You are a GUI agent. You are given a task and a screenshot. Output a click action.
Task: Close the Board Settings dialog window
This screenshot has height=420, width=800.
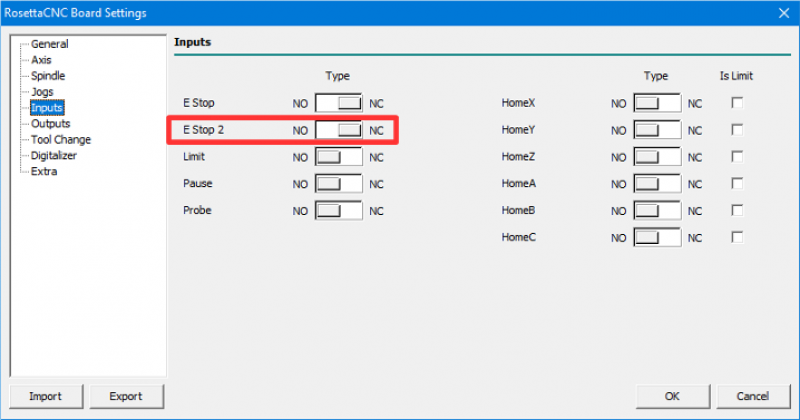pos(781,13)
